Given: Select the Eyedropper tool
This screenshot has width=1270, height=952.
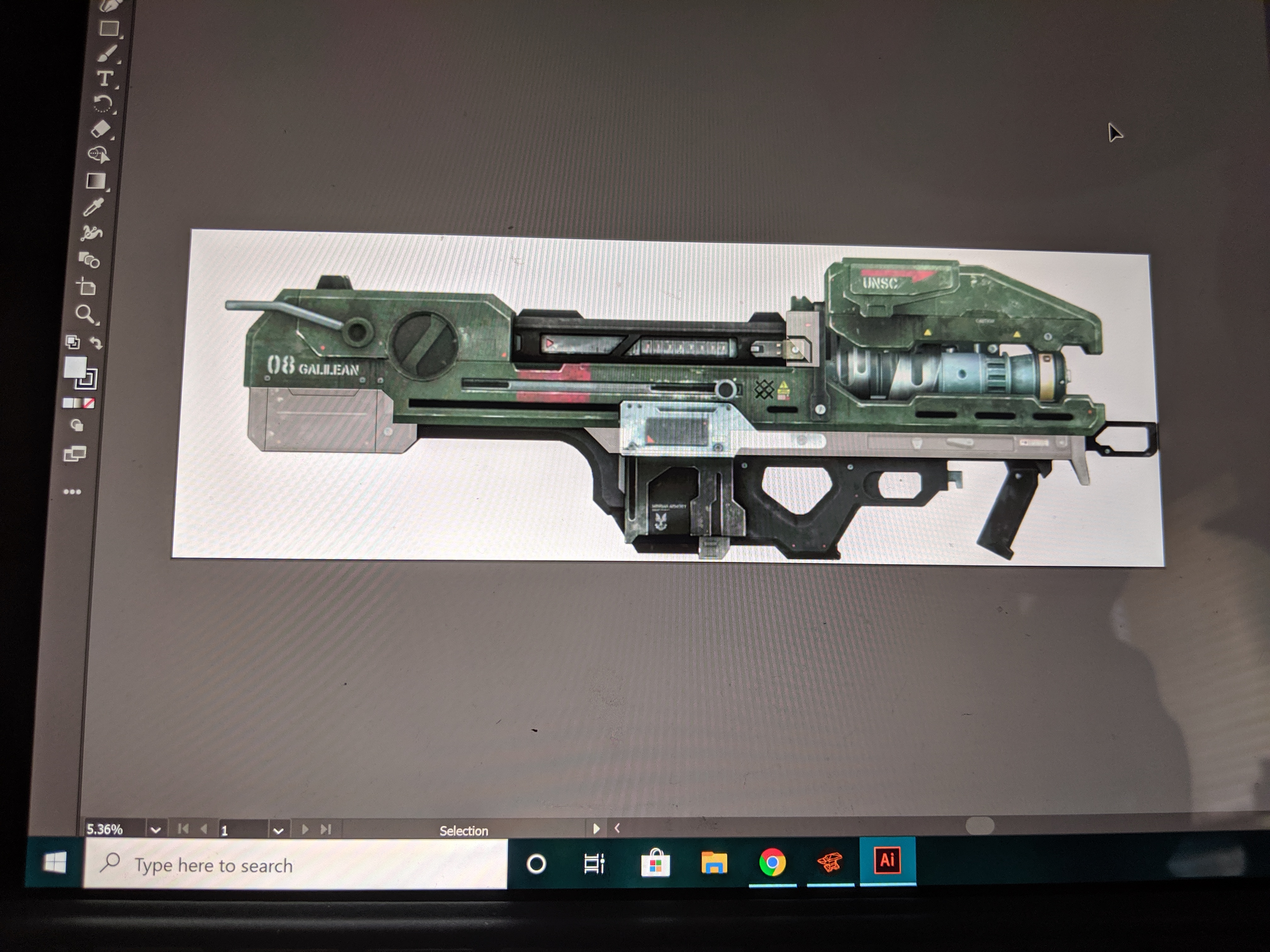Looking at the screenshot, I should [93, 207].
